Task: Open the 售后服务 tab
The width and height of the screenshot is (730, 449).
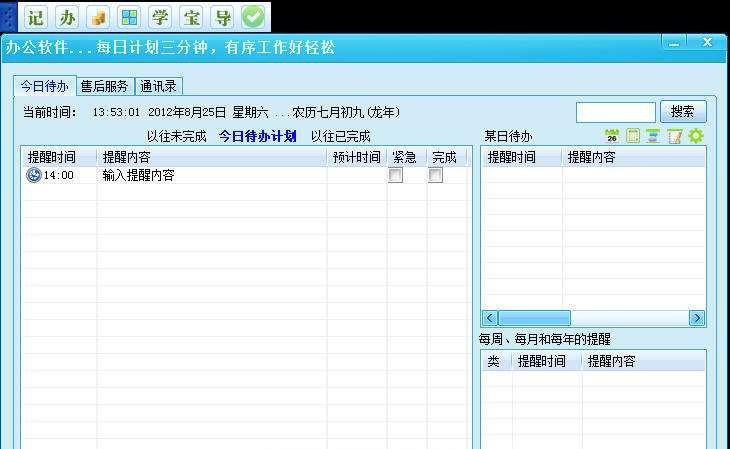Action: tap(105, 86)
